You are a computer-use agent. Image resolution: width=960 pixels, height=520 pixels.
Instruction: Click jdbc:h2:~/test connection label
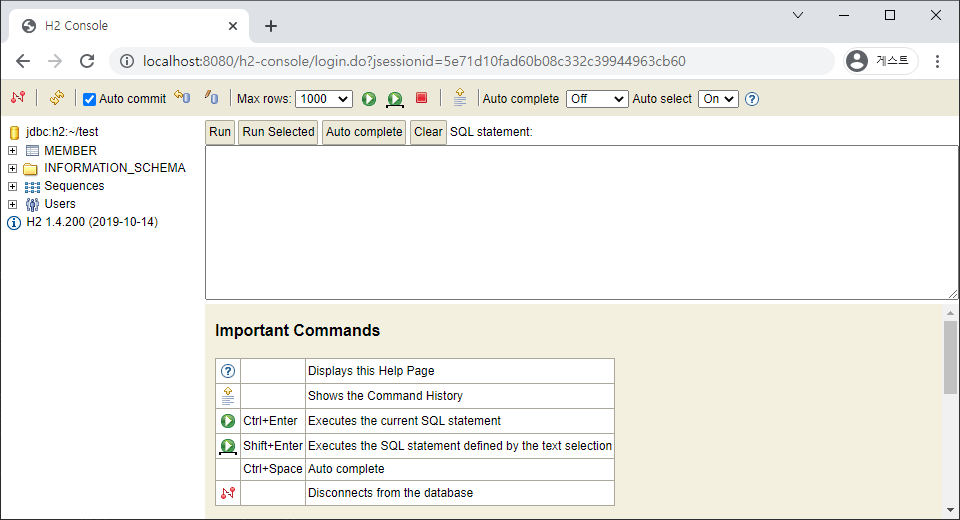[x=62, y=132]
